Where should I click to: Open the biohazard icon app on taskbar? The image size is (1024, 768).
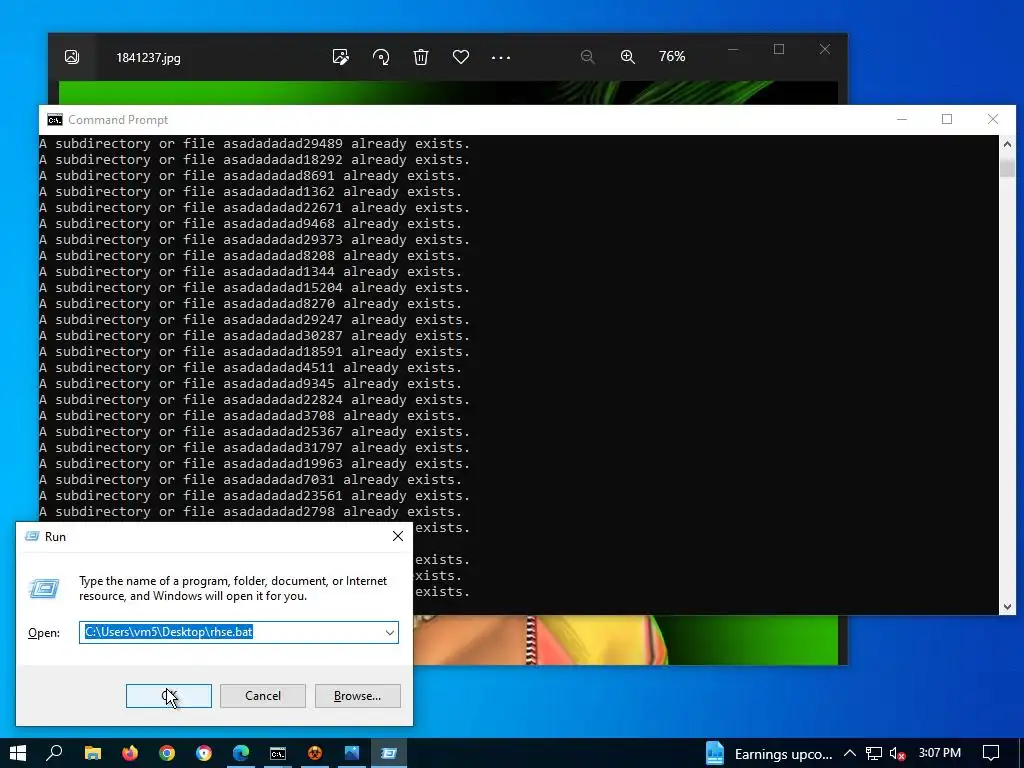coord(315,753)
